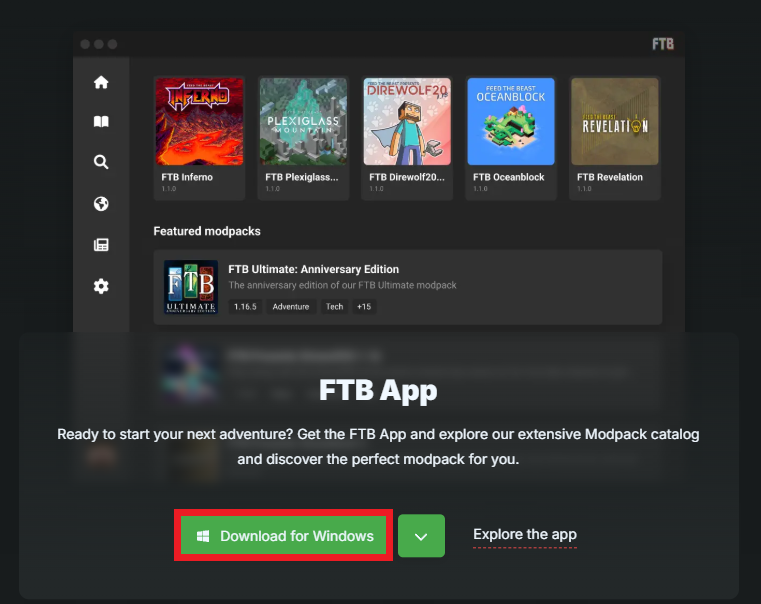The image size is (761, 604).
Task: Go to the Home icon in sidebar
Action: click(101, 82)
